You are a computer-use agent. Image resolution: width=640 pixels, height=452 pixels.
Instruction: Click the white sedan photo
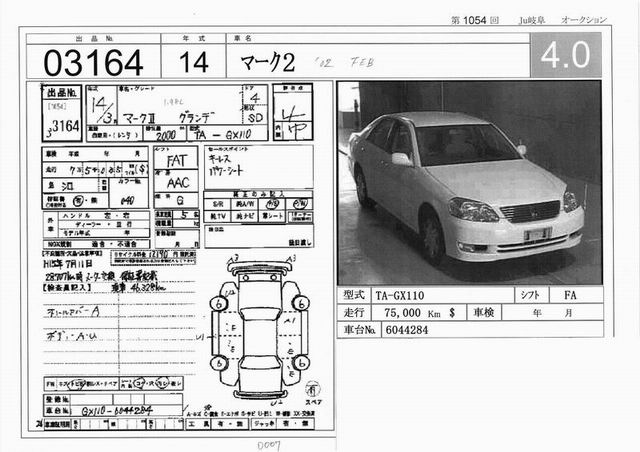[x=468, y=183]
